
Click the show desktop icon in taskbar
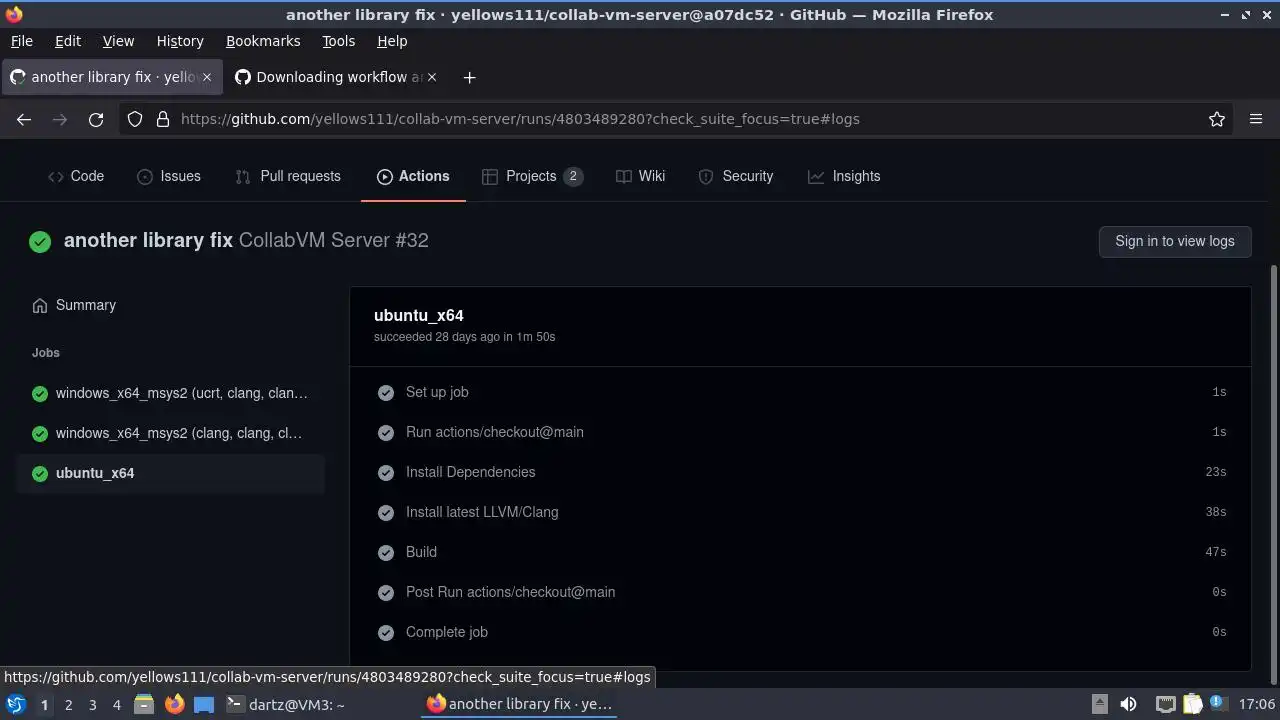[204, 704]
